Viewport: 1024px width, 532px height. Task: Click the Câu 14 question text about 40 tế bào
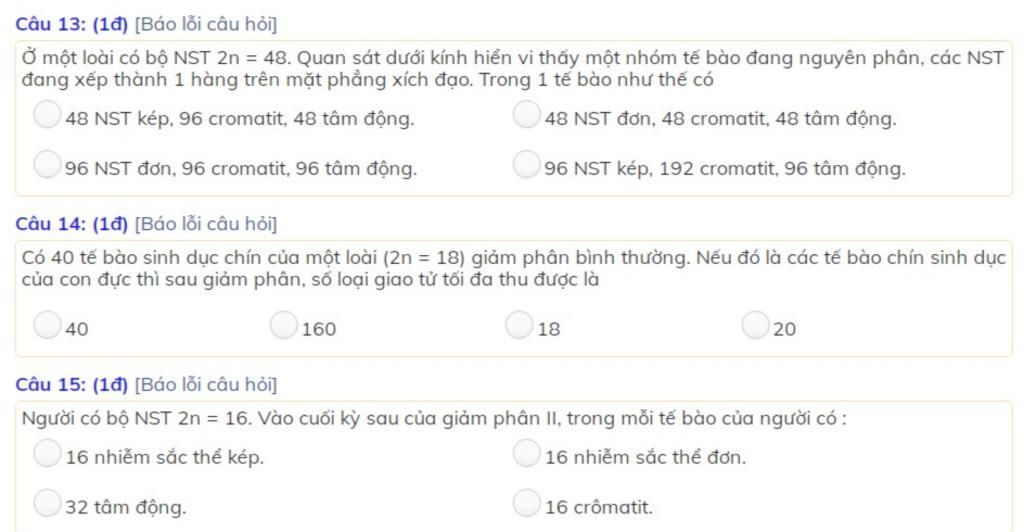[513, 268]
